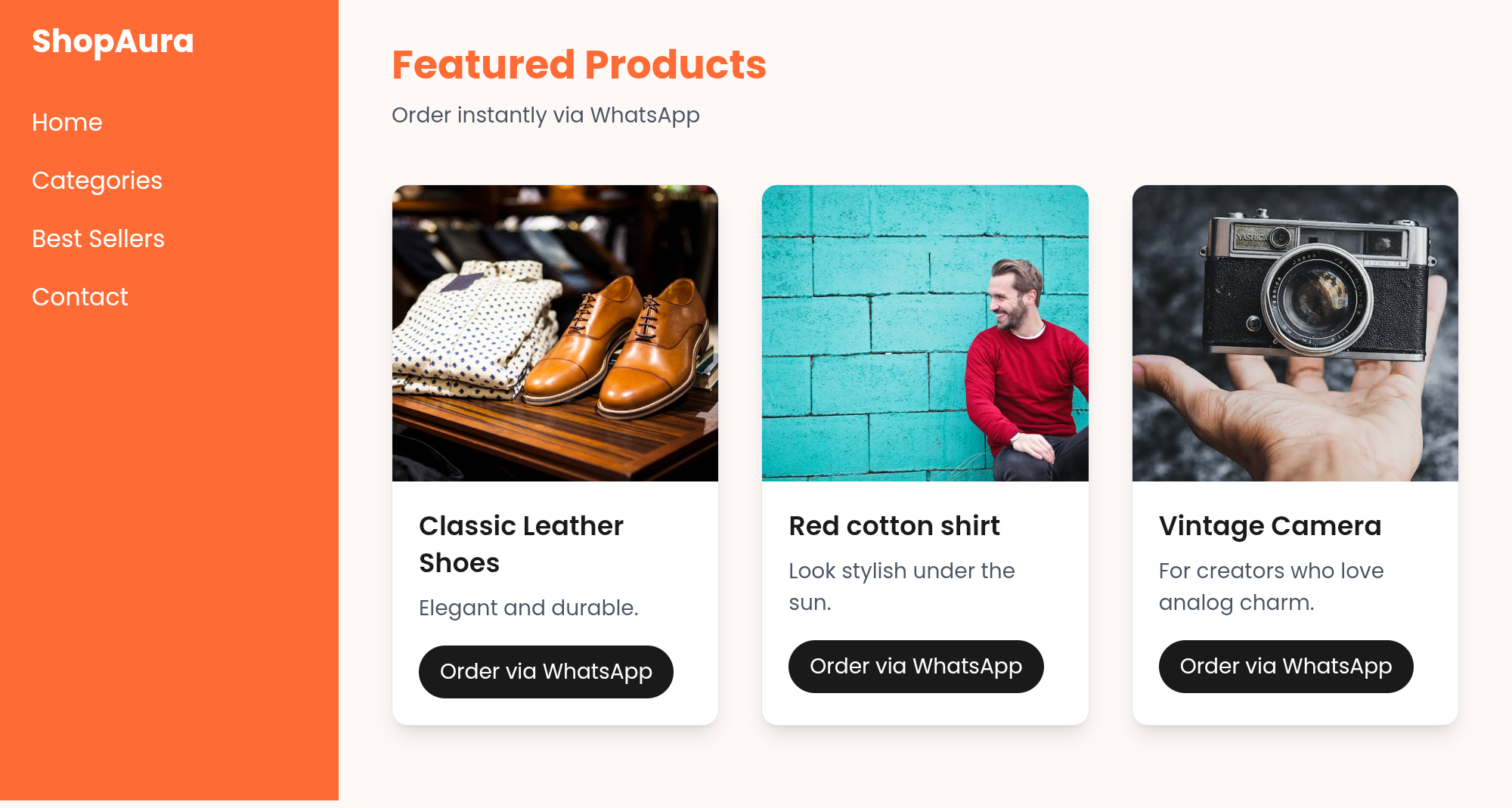The width and height of the screenshot is (1512, 808).
Task: Select Best Sellers in the sidebar
Action: pyautogui.click(x=98, y=239)
